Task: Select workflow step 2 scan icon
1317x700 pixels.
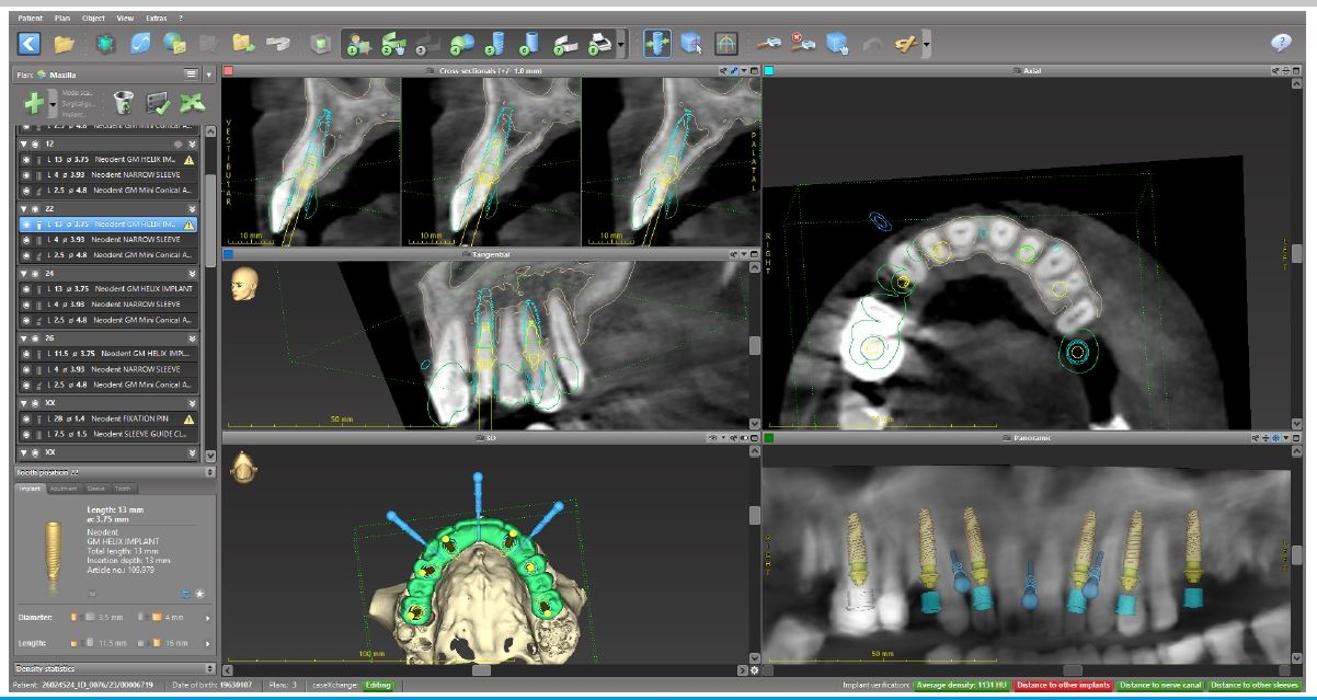Action: 393,43
